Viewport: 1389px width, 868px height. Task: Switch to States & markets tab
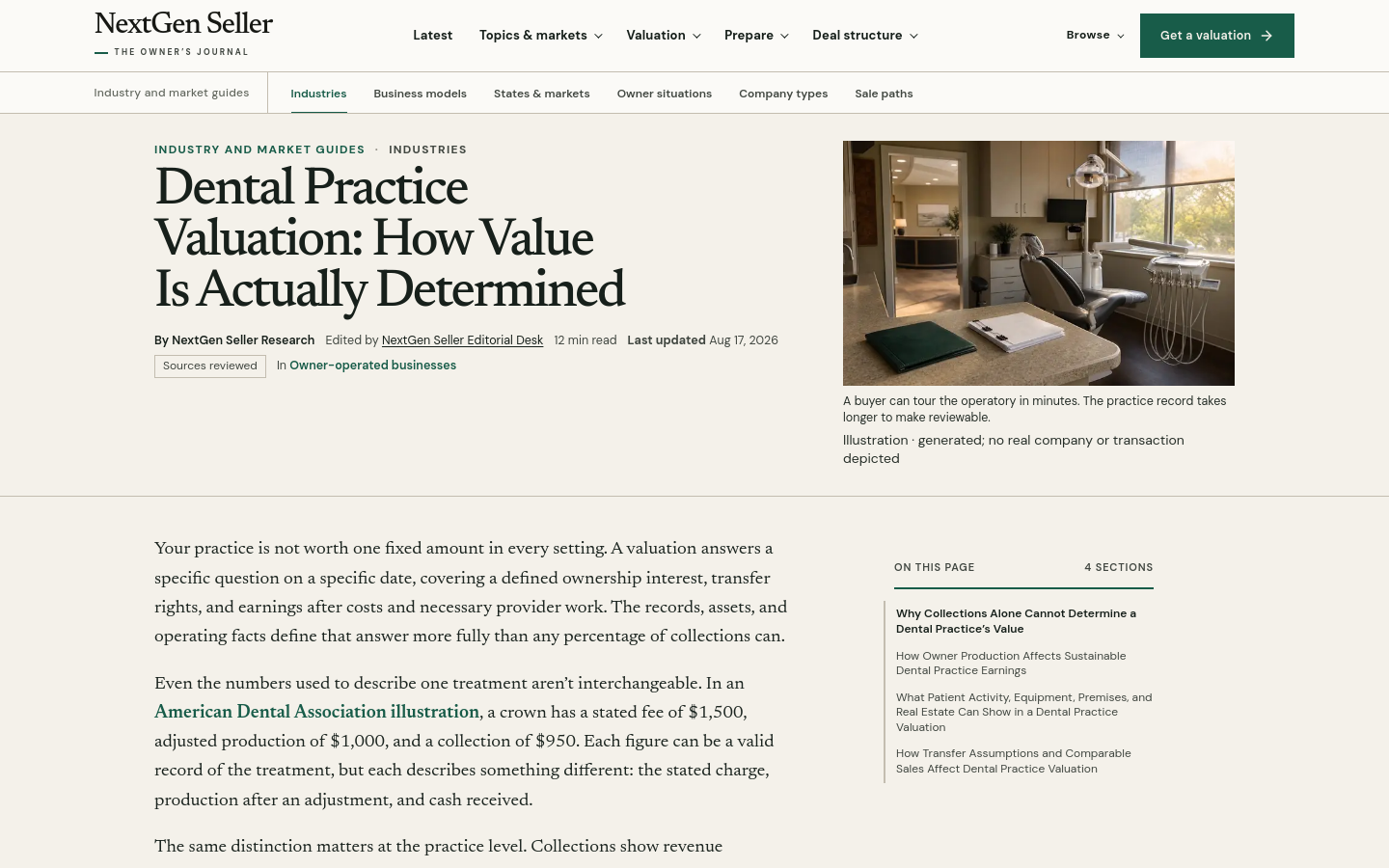pos(541,94)
